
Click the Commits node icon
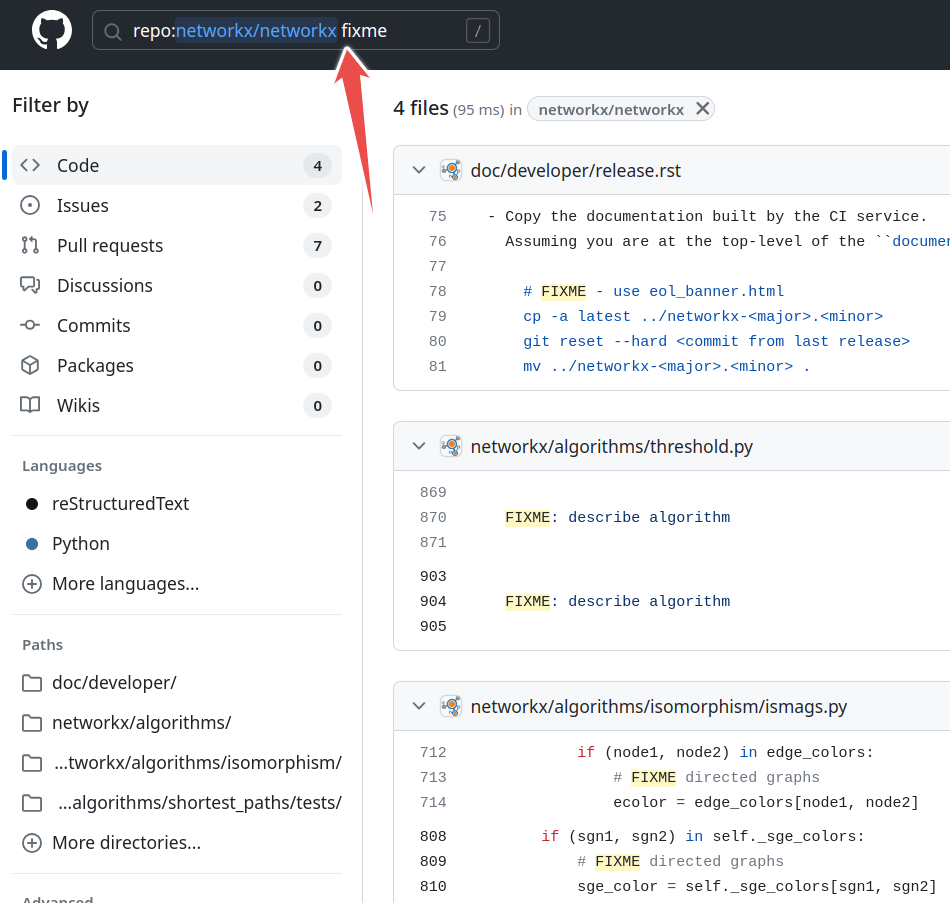[30, 325]
